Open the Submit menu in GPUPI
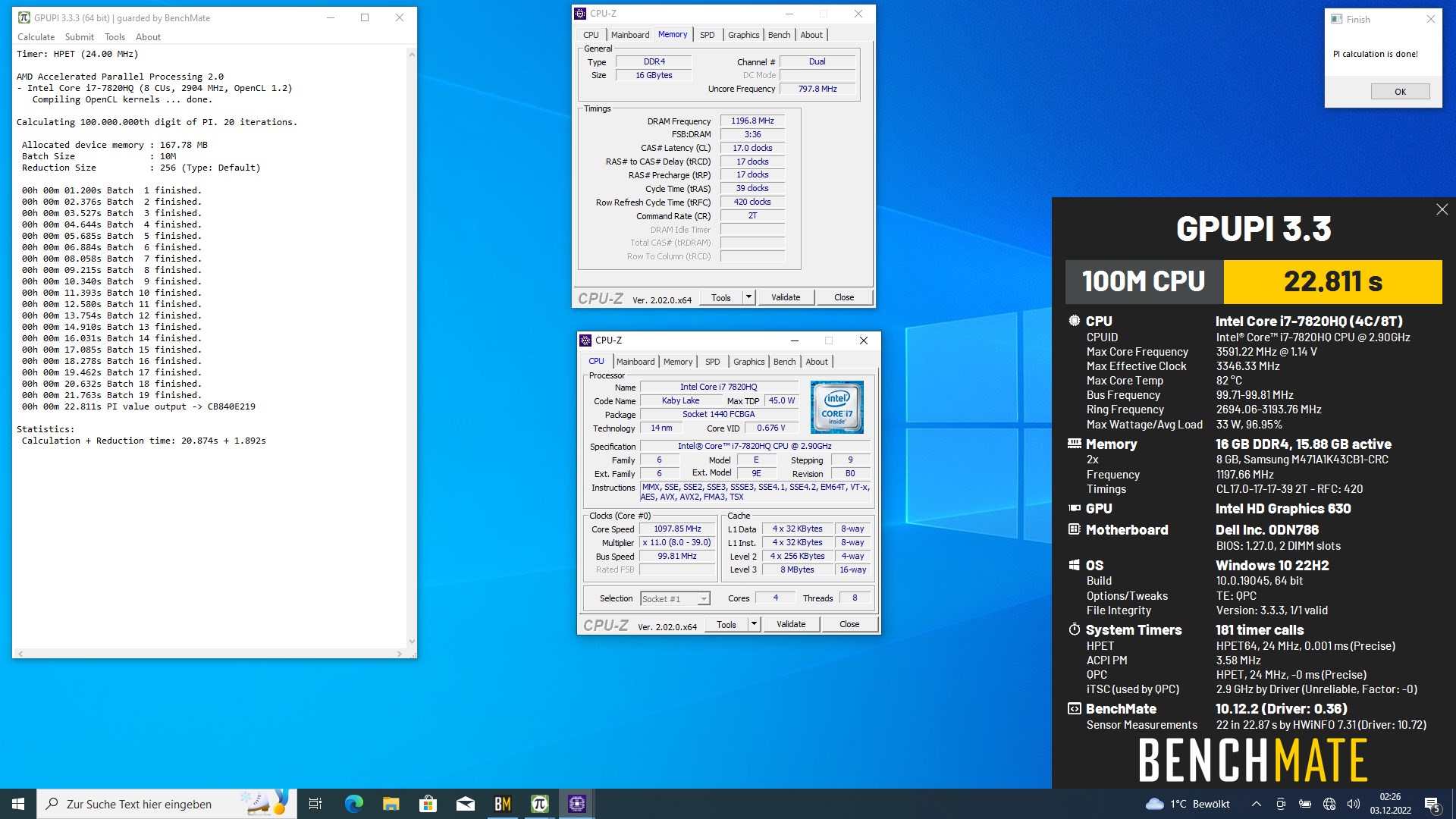Screen dimensions: 1456x819 pos(80,36)
